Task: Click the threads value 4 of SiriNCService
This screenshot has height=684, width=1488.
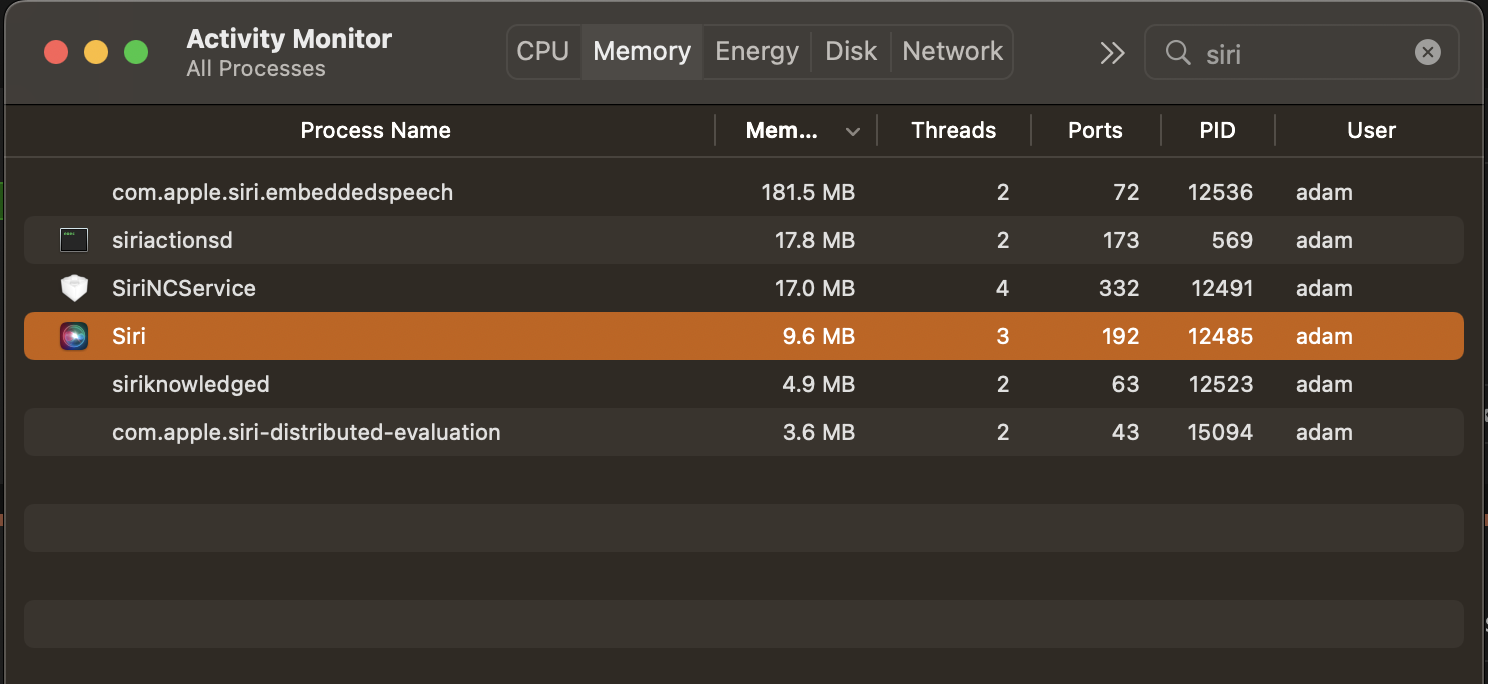Action: pos(1002,288)
